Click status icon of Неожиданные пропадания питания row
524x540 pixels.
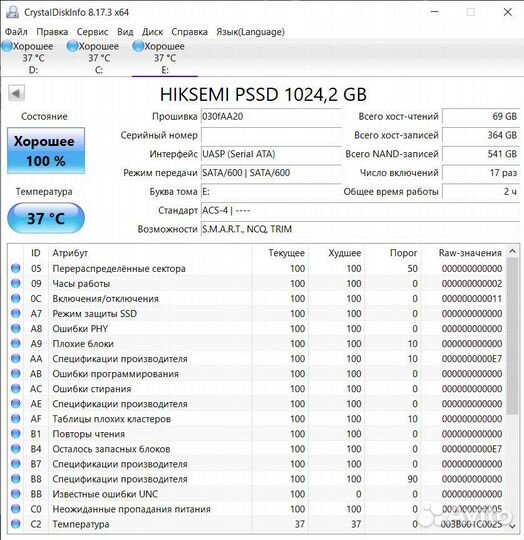coord(16,509)
